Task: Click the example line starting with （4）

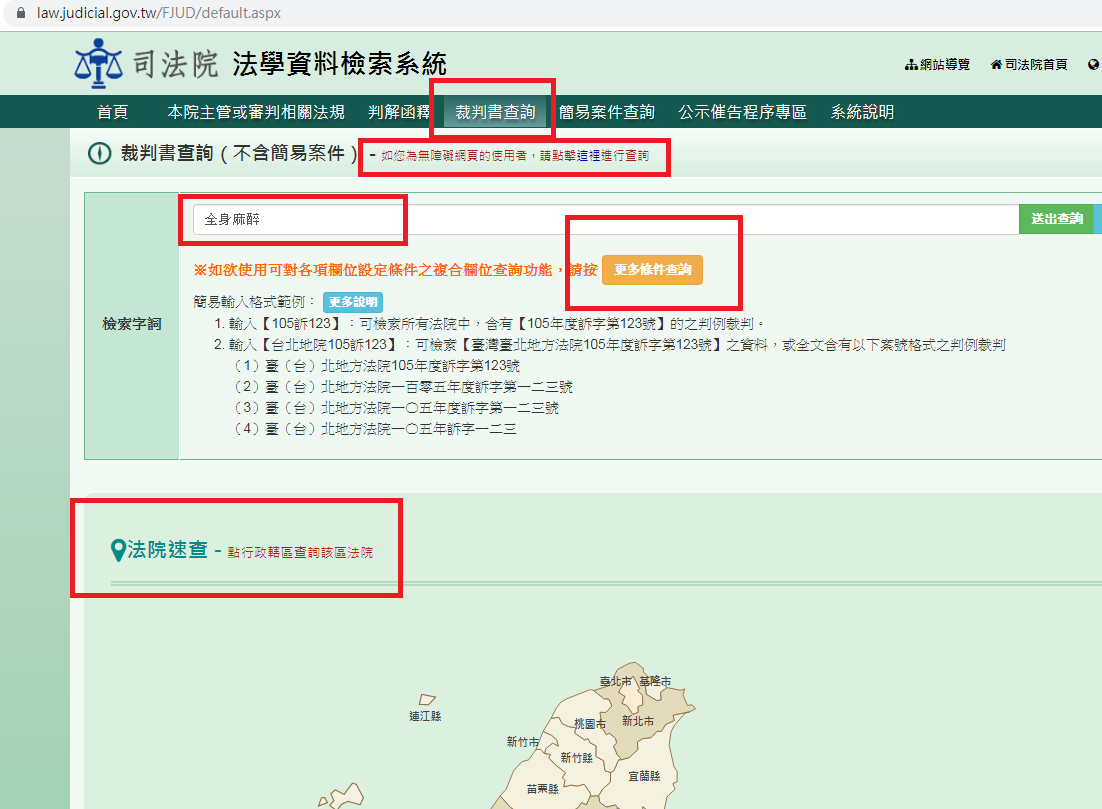Action: coord(375,429)
